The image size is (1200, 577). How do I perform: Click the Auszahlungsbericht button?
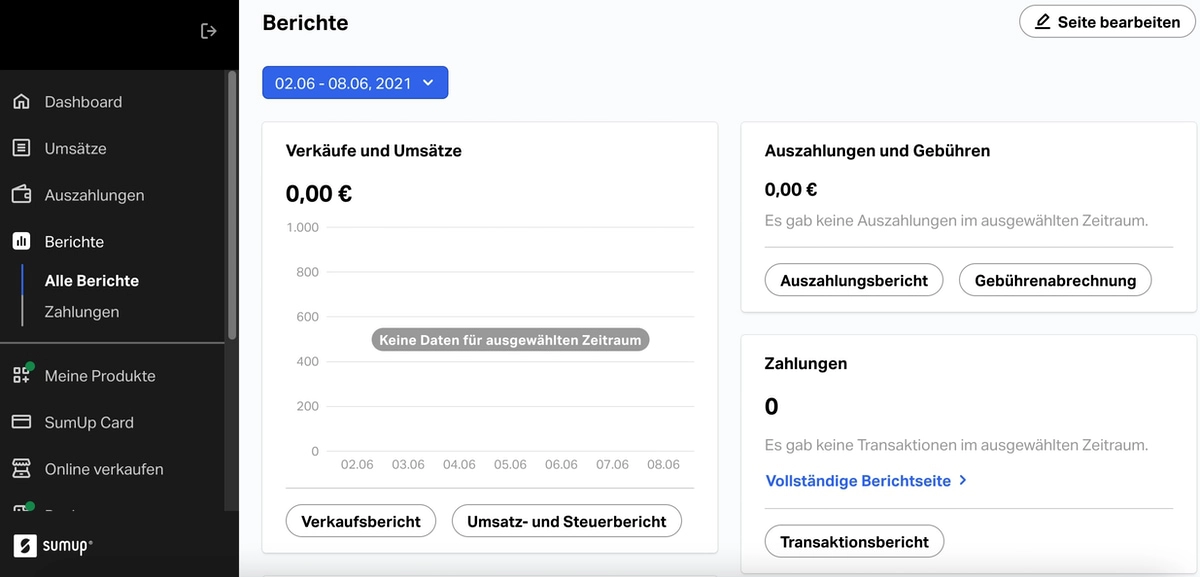[x=854, y=281]
